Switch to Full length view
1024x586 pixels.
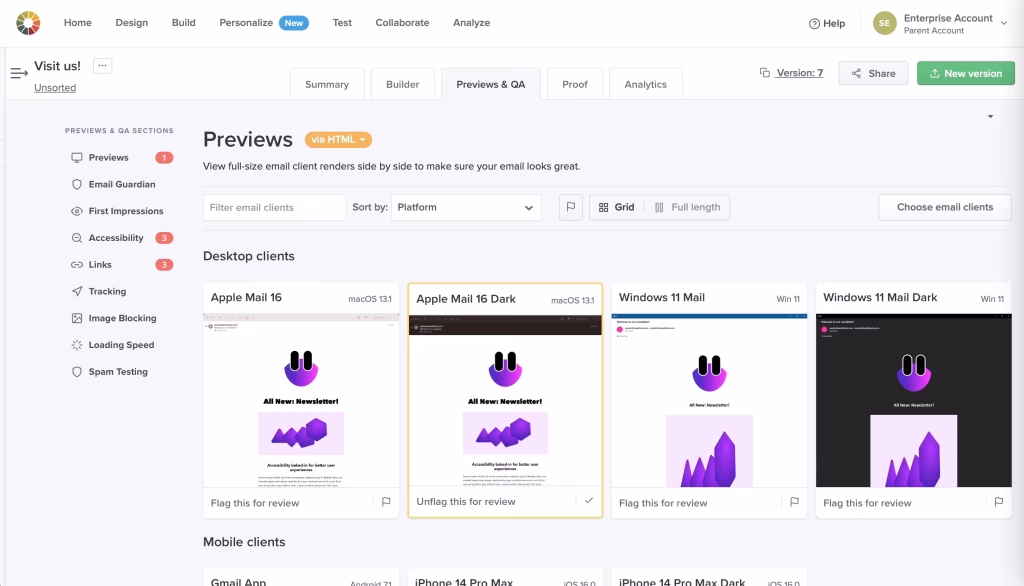[688, 207]
